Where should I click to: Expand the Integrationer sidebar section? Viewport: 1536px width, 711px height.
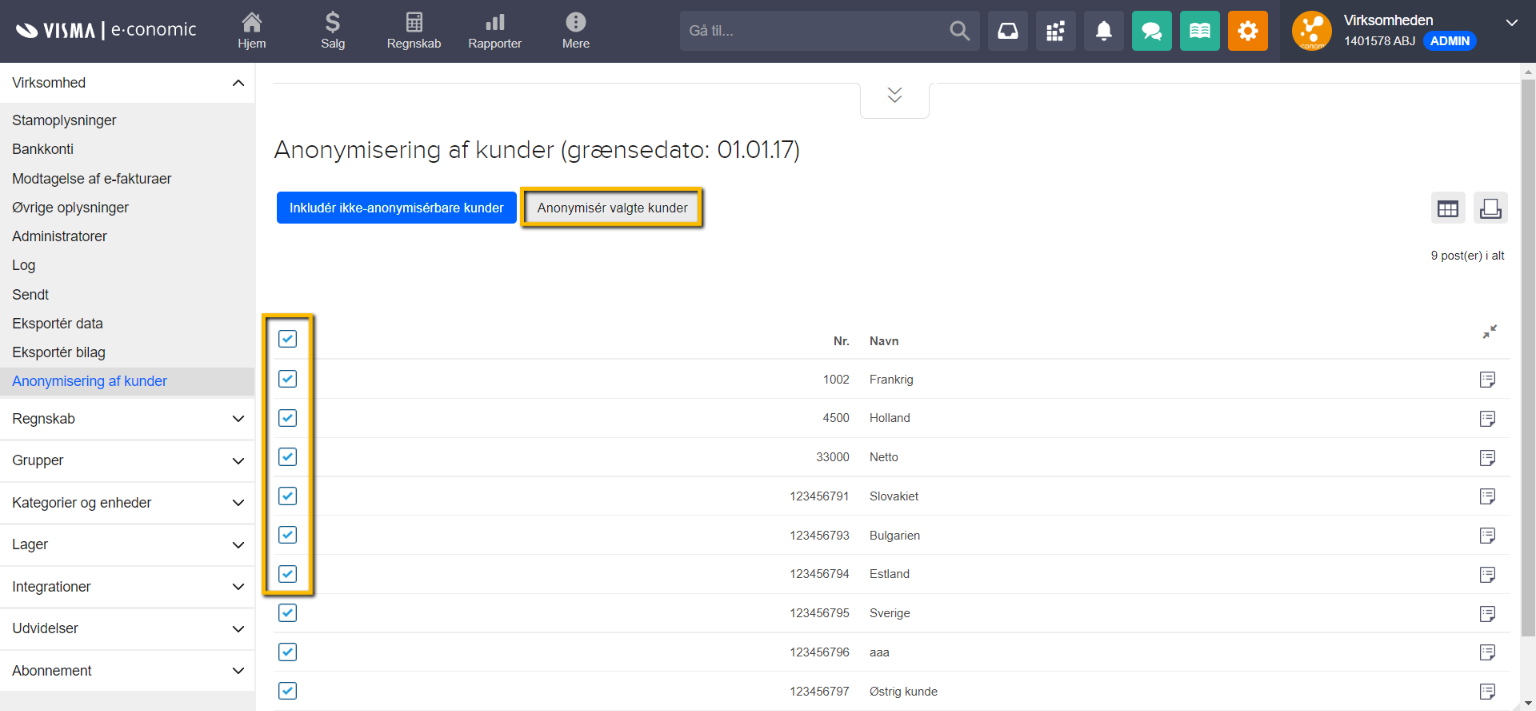point(127,587)
